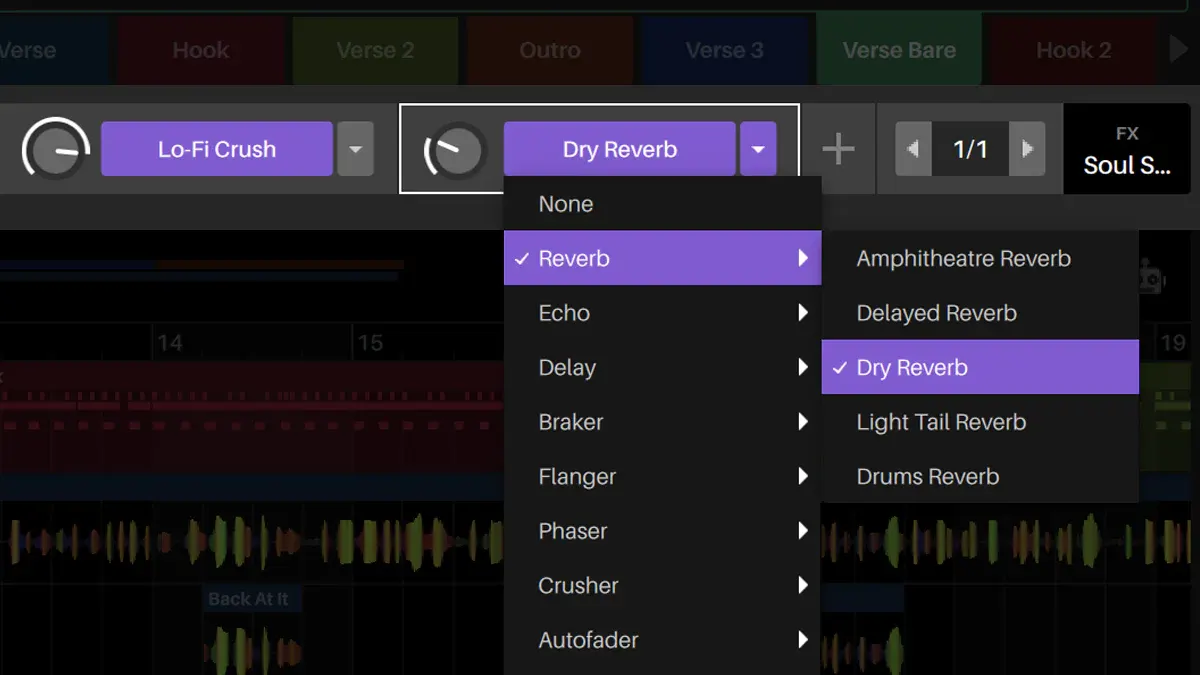Screen dimensions: 1200x675
Task: Collapse the Dry Reverb dropdown arrow
Action: (x=758, y=150)
